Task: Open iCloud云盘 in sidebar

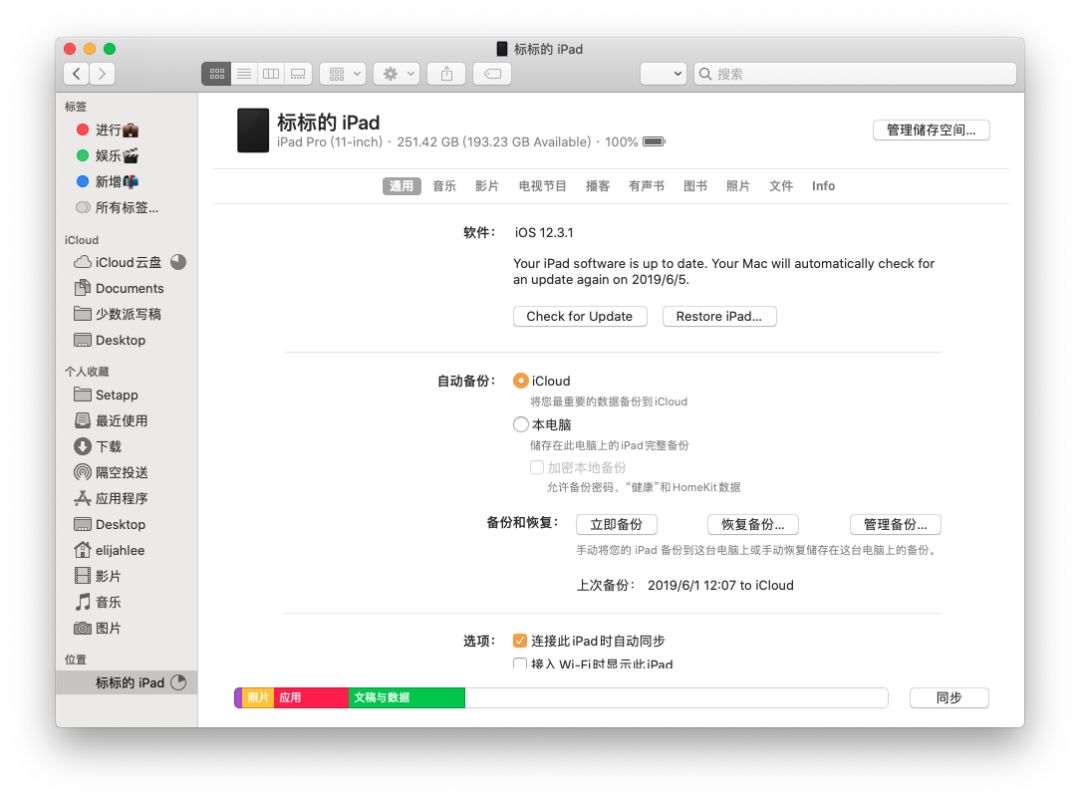Action: (x=118, y=262)
